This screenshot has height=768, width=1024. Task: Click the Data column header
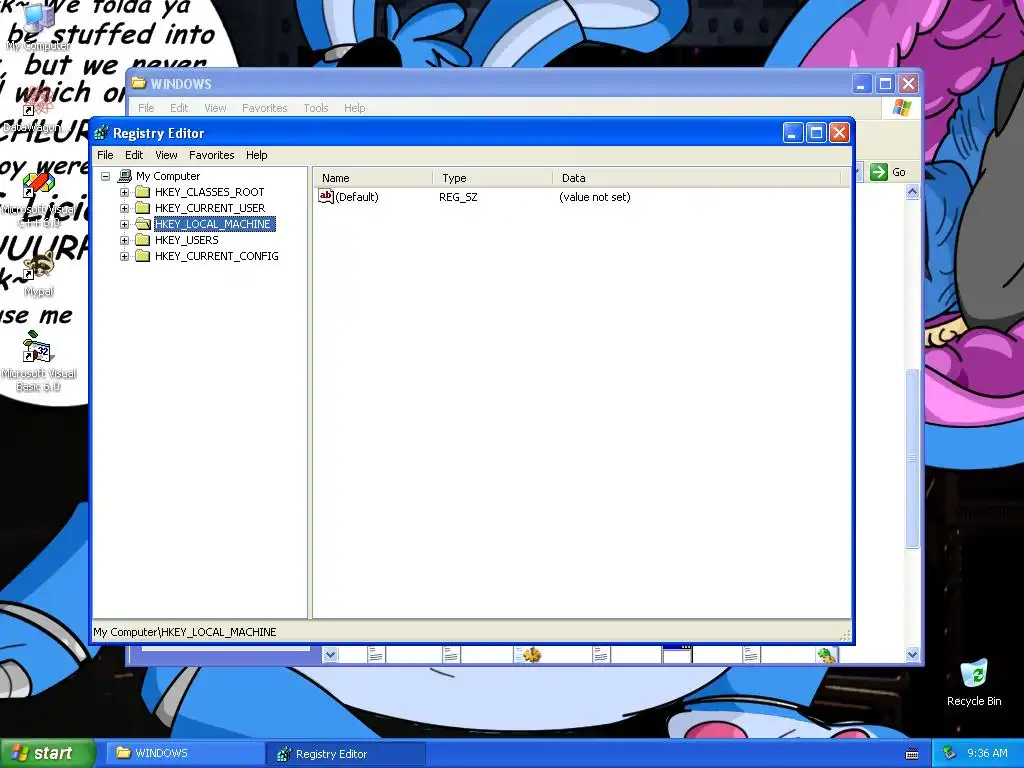coord(697,178)
